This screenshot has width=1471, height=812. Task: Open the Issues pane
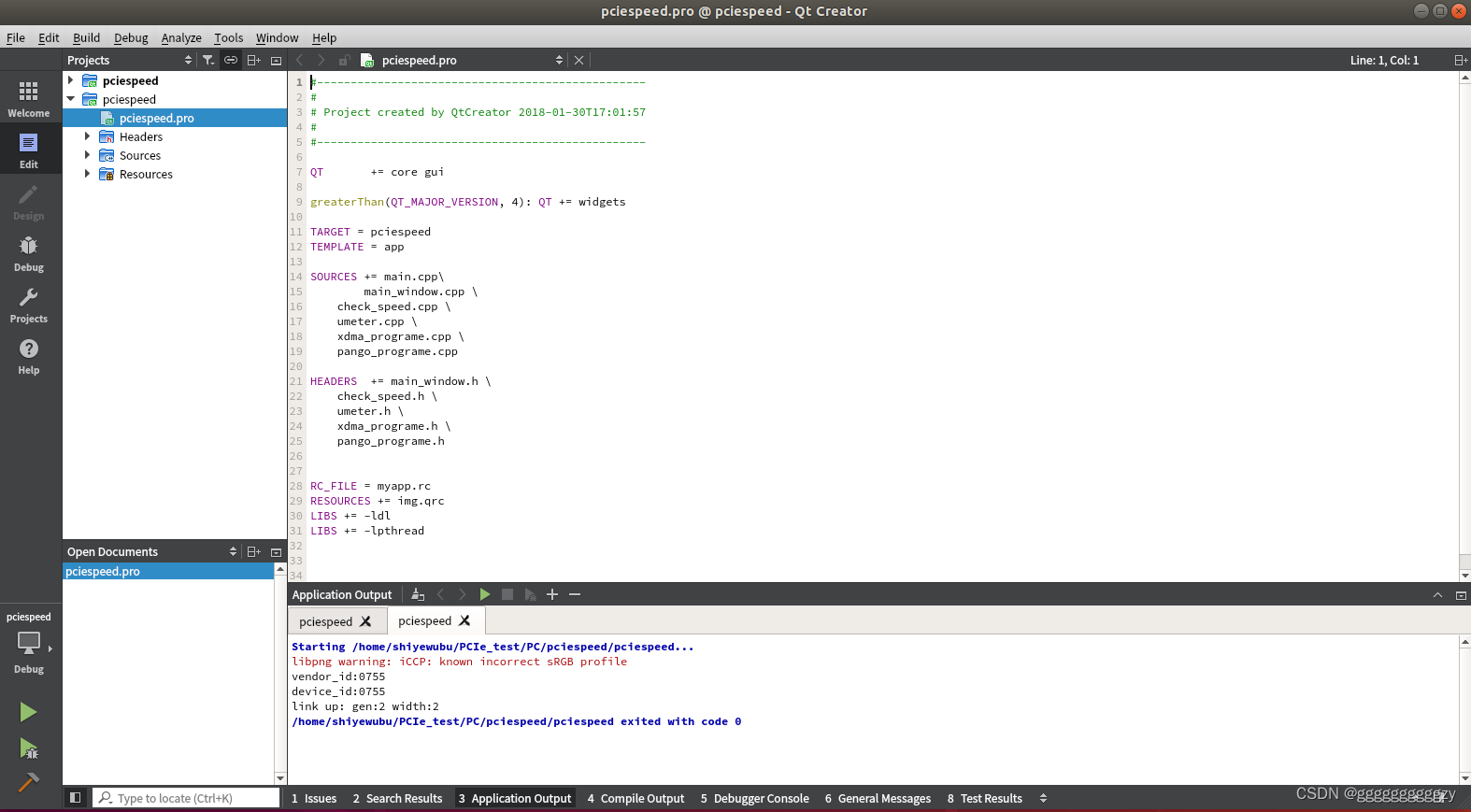tap(313, 798)
